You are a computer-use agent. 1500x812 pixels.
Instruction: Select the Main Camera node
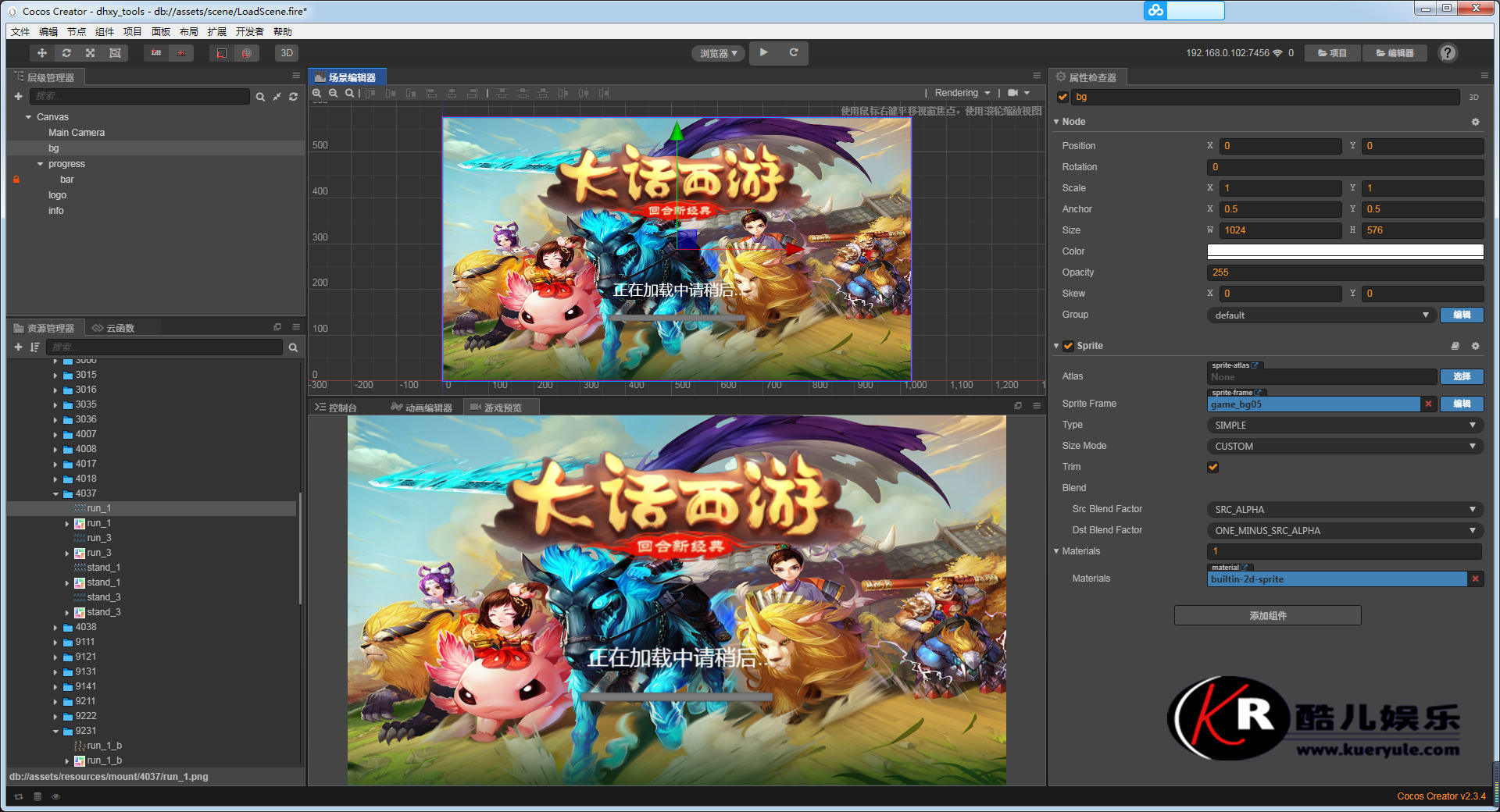[77, 133]
